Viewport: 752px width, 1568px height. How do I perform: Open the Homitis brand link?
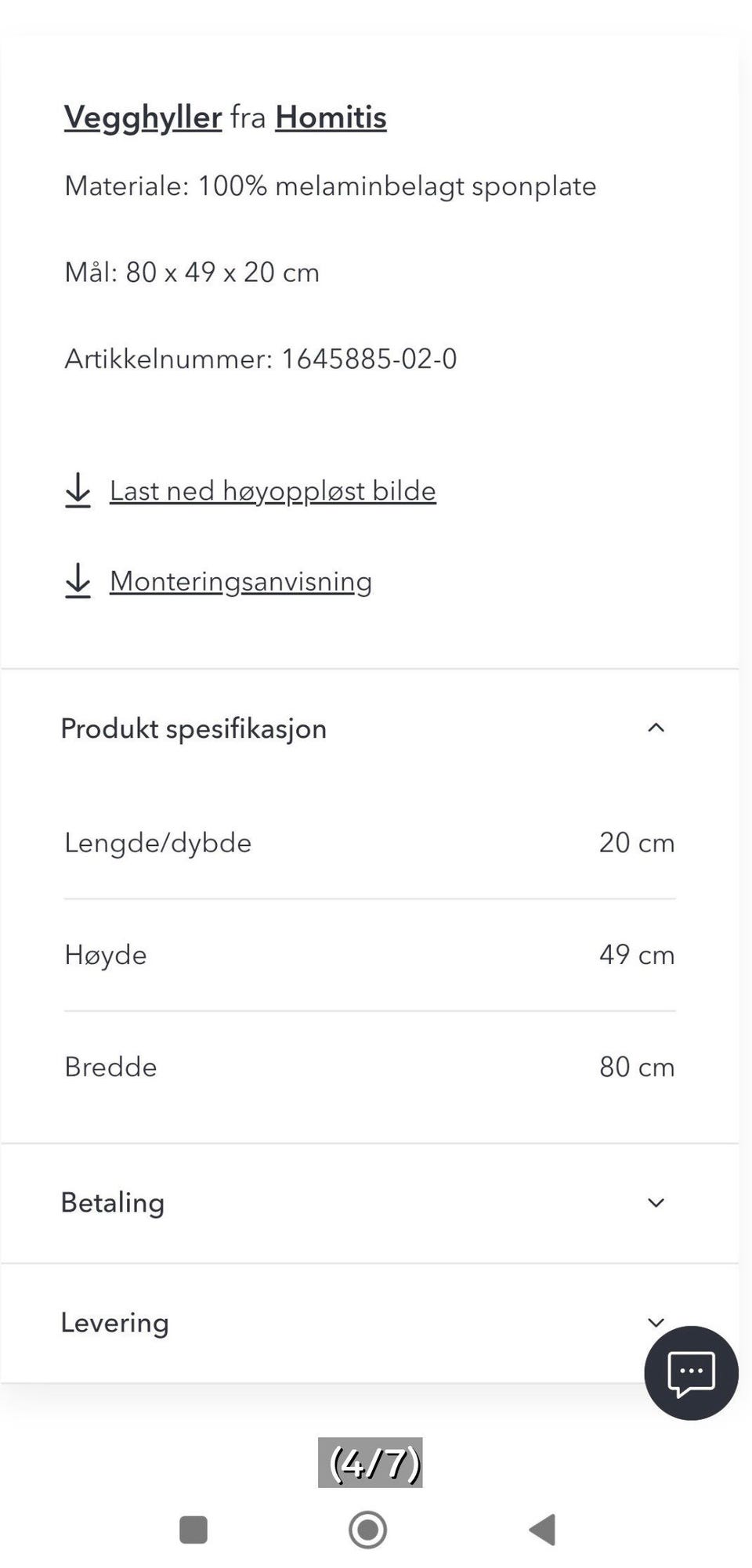click(x=331, y=117)
